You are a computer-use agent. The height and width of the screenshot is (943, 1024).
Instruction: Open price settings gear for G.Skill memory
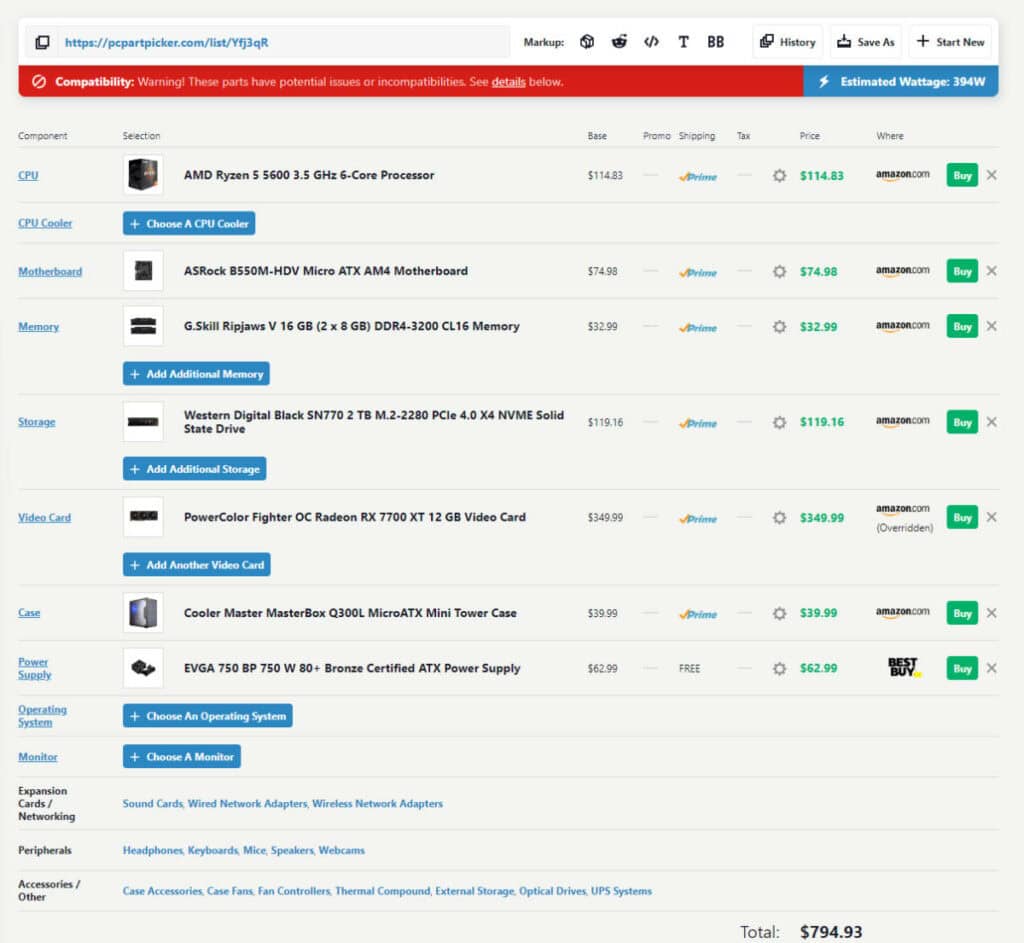pyautogui.click(x=779, y=327)
